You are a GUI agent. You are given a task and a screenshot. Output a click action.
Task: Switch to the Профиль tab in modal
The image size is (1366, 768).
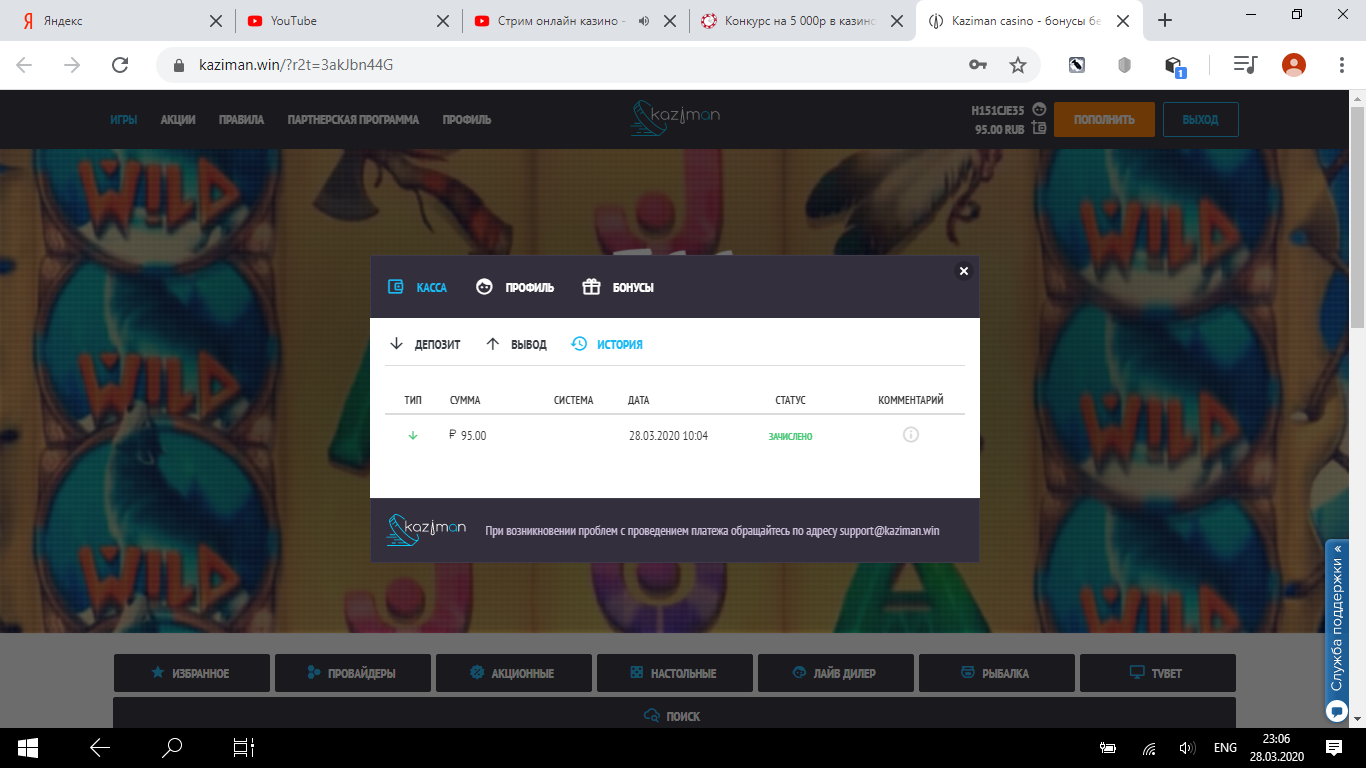coord(514,287)
